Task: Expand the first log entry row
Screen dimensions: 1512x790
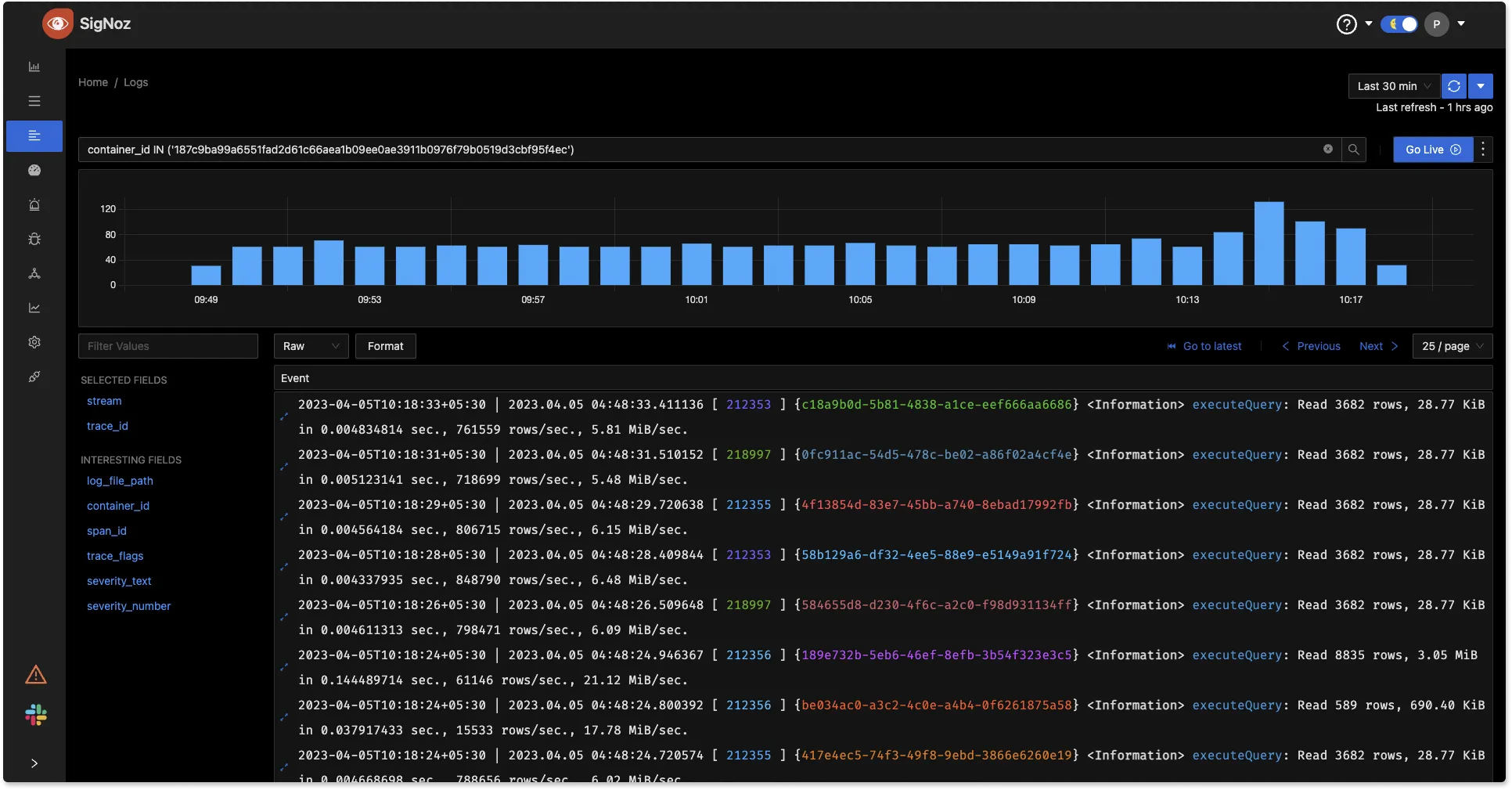Action: [x=284, y=417]
